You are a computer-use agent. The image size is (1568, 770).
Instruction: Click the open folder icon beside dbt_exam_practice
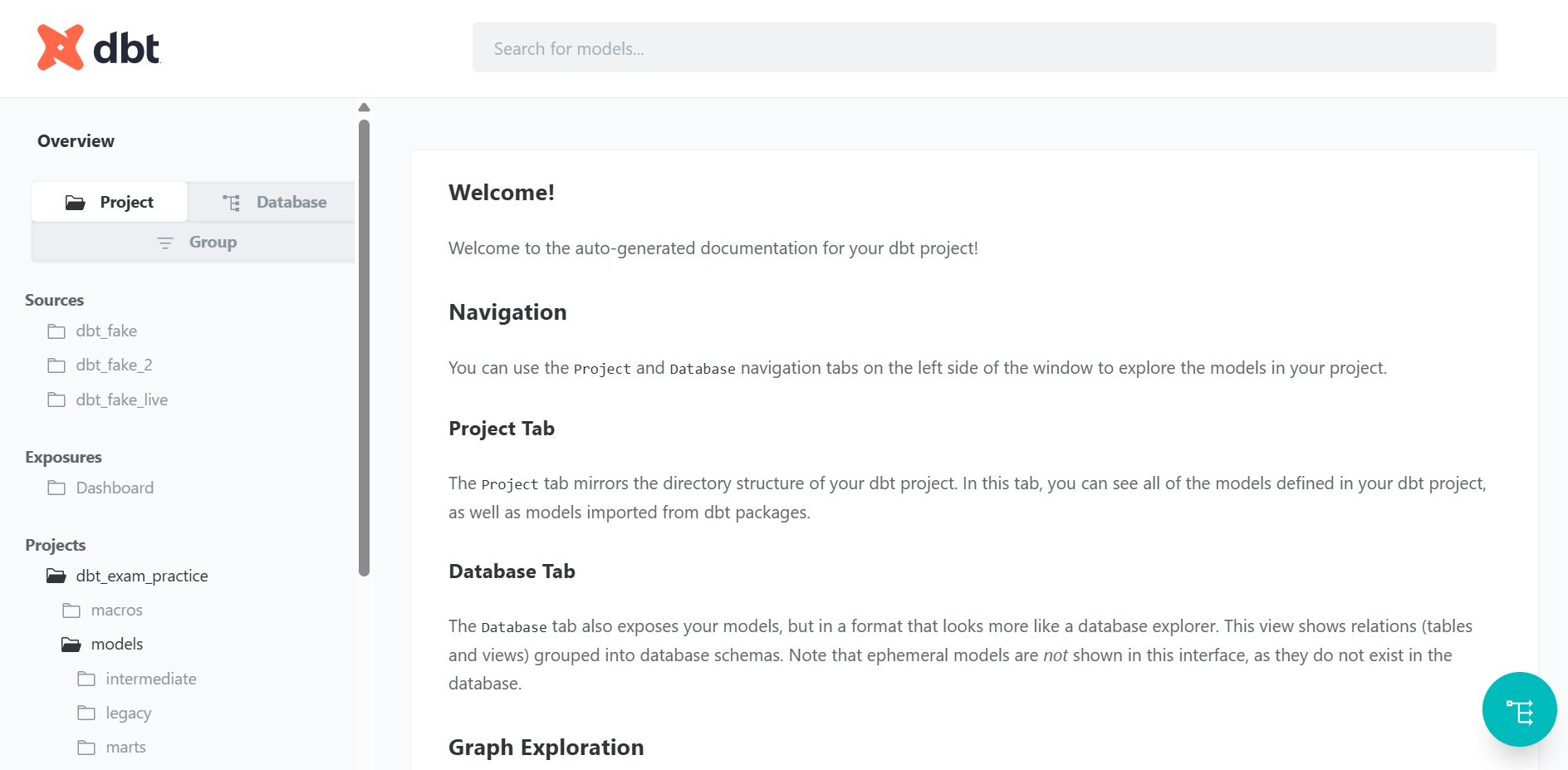click(x=56, y=576)
